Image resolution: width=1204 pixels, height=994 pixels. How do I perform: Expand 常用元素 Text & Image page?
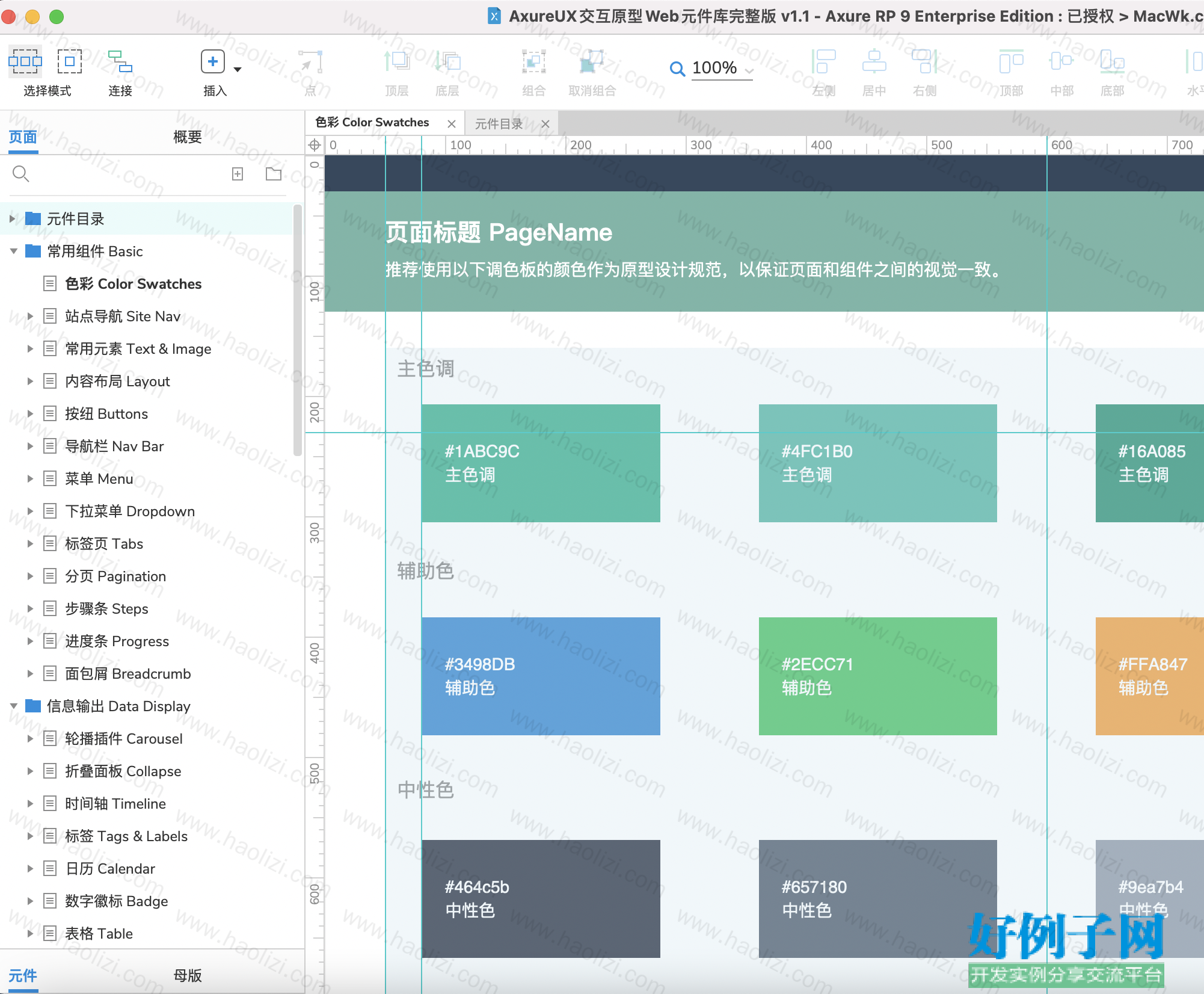(30, 349)
